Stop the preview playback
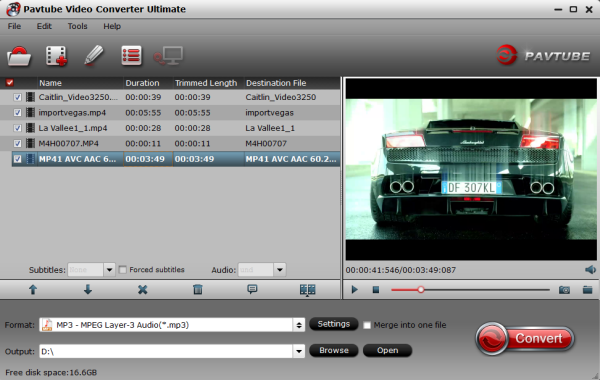This screenshot has height=380, width=600. (376, 290)
